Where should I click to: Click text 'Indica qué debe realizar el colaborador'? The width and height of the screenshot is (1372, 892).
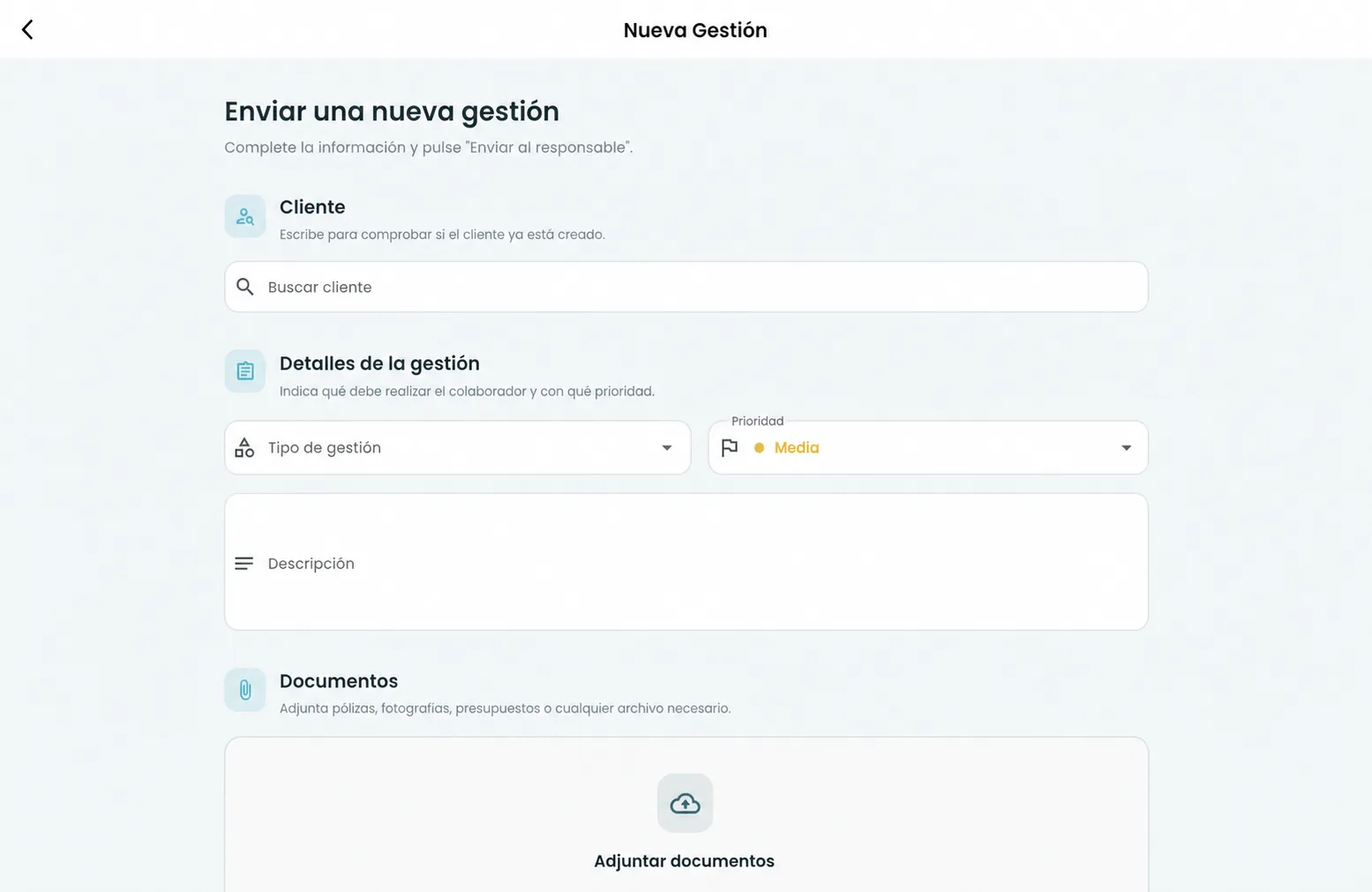(402, 391)
